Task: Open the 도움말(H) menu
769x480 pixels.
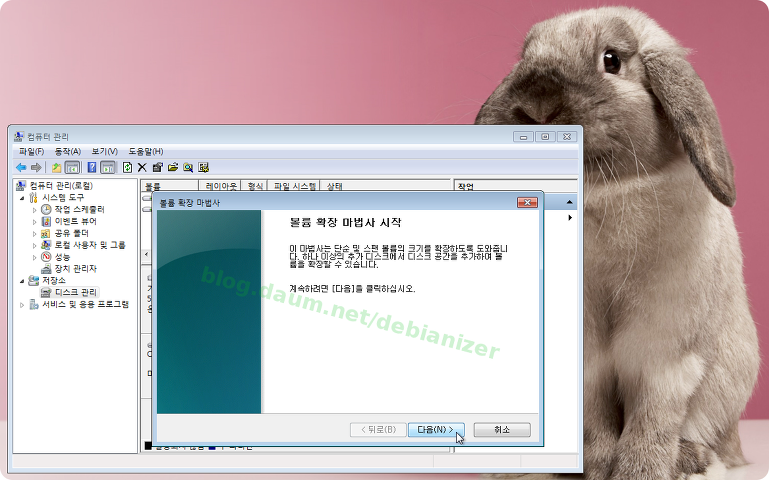Action: (x=146, y=152)
